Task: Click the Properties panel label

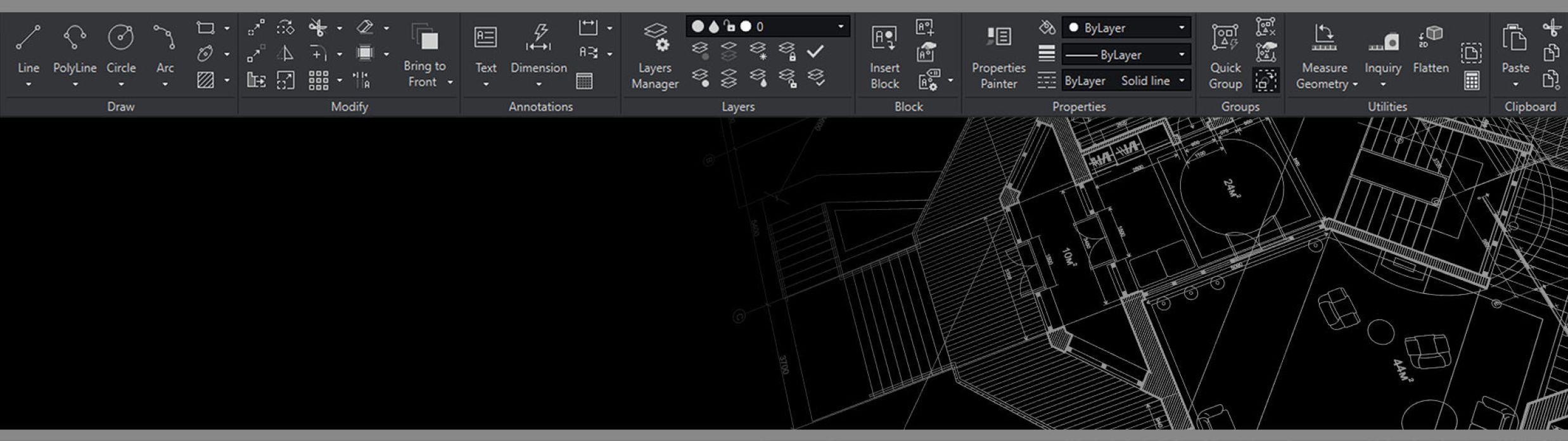Action: pos(1079,106)
